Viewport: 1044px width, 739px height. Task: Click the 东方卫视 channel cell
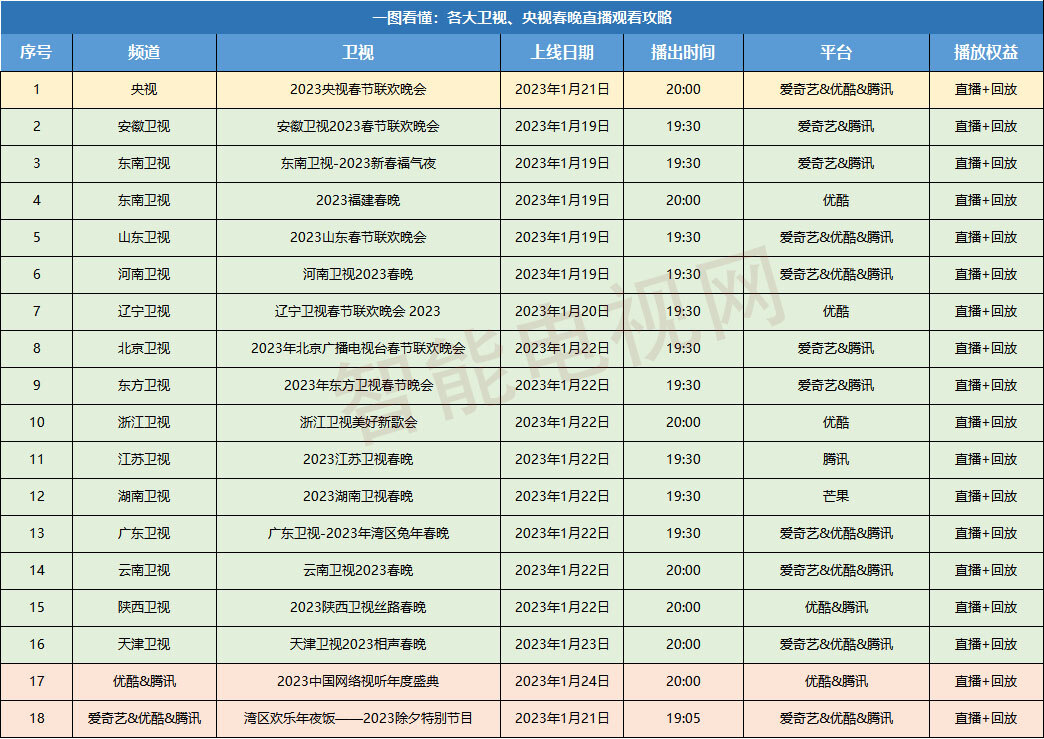pyautogui.click(x=144, y=385)
